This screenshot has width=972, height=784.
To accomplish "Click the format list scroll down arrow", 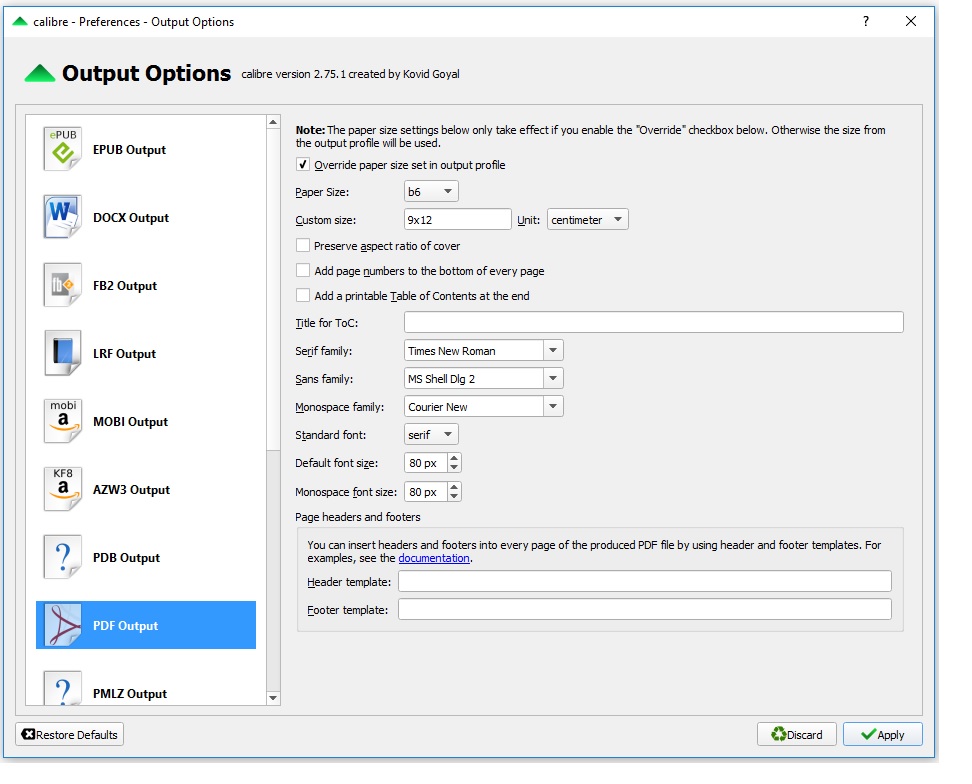I will (273, 698).
